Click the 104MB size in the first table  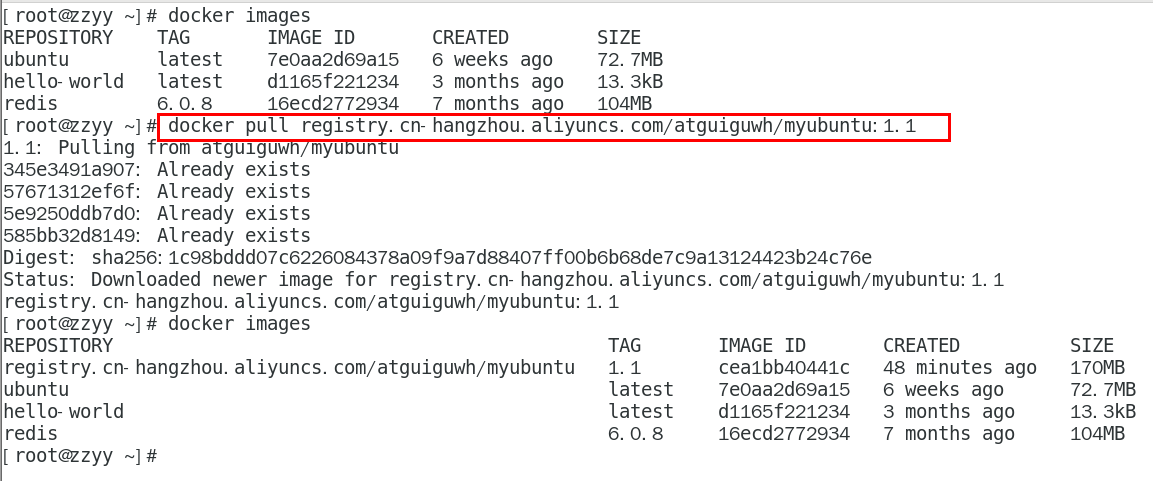tap(624, 104)
